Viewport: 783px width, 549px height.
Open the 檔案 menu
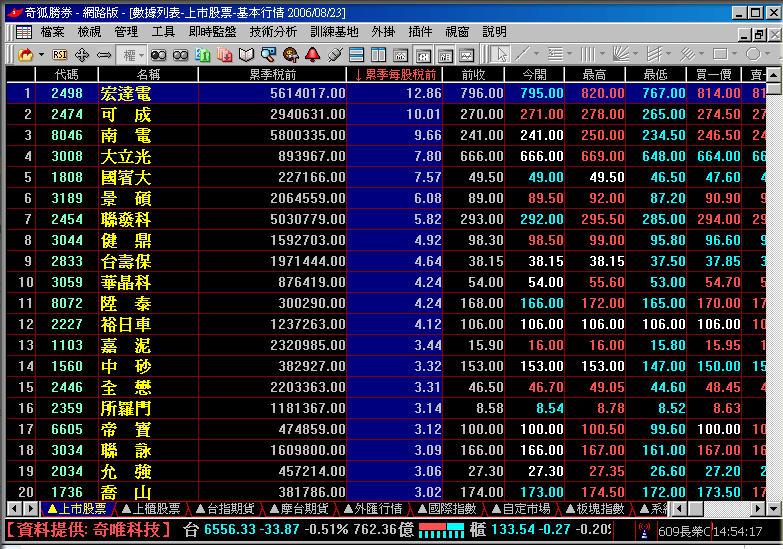click(52, 32)
